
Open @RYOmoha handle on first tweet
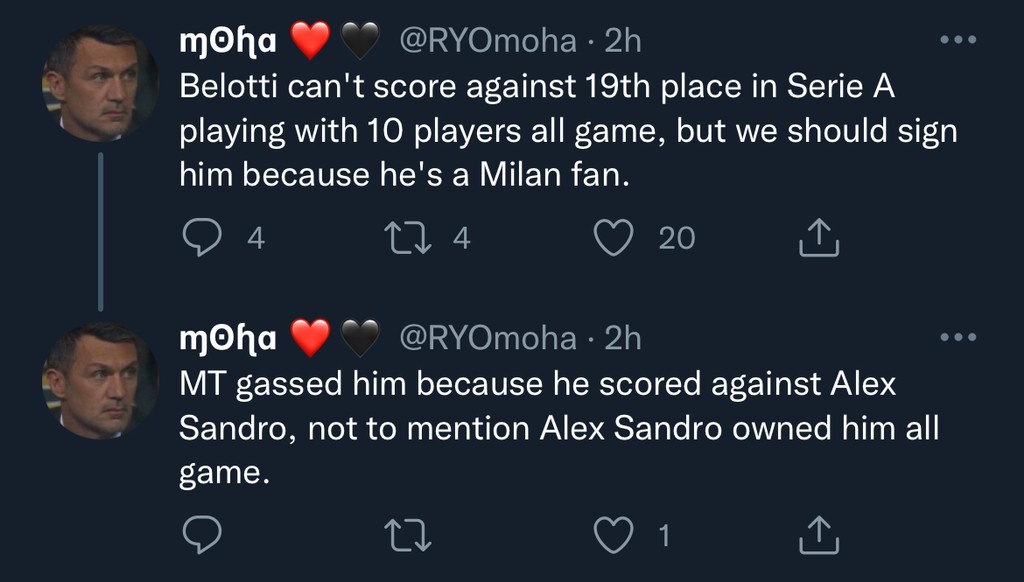pos(488,40)
